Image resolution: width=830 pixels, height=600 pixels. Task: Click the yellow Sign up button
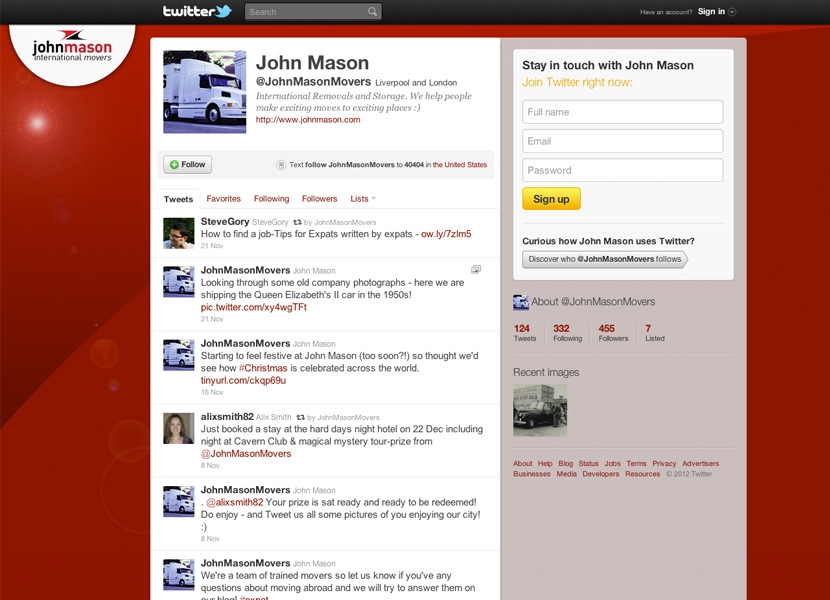[x=551, y=199]
